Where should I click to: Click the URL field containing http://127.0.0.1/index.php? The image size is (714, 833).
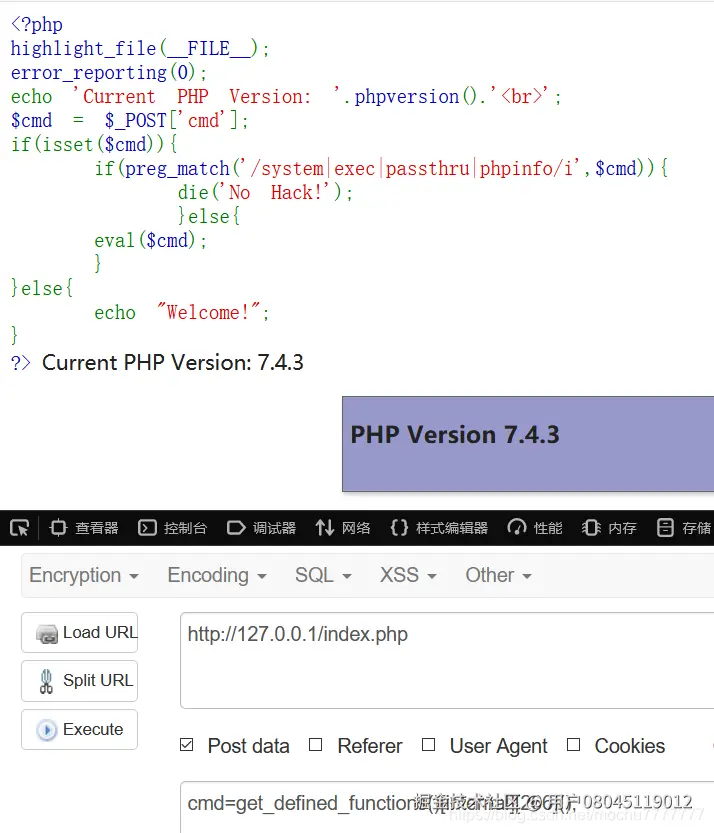pos(447,660)
